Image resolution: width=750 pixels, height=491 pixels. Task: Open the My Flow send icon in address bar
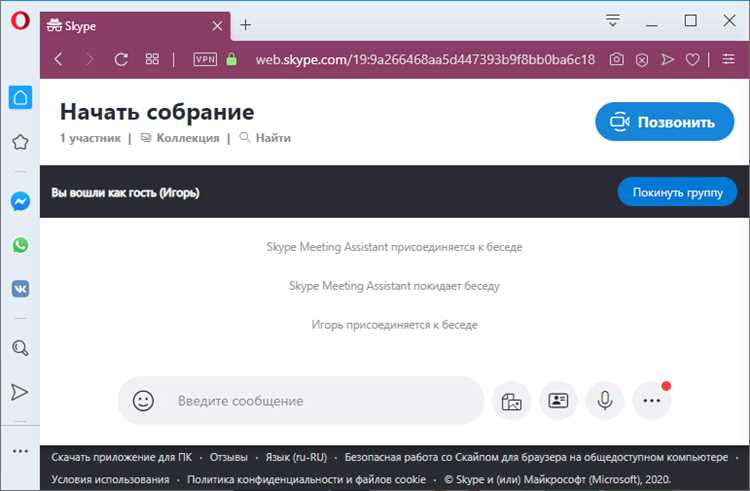[x=667, y=59]
